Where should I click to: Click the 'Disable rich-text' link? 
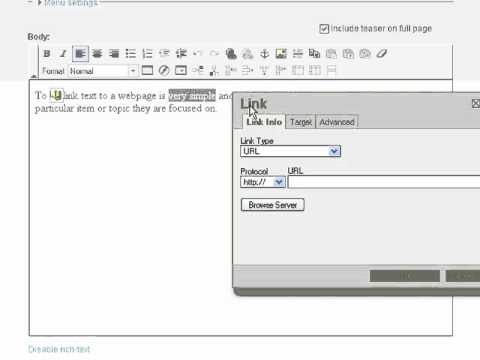click(59, 349)
